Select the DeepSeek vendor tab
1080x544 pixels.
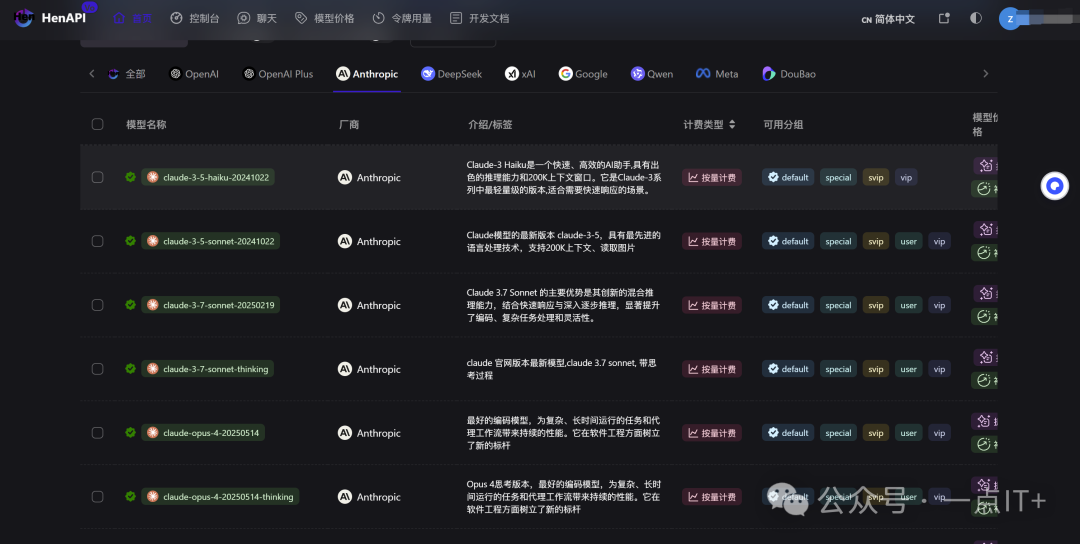[452, 74]
